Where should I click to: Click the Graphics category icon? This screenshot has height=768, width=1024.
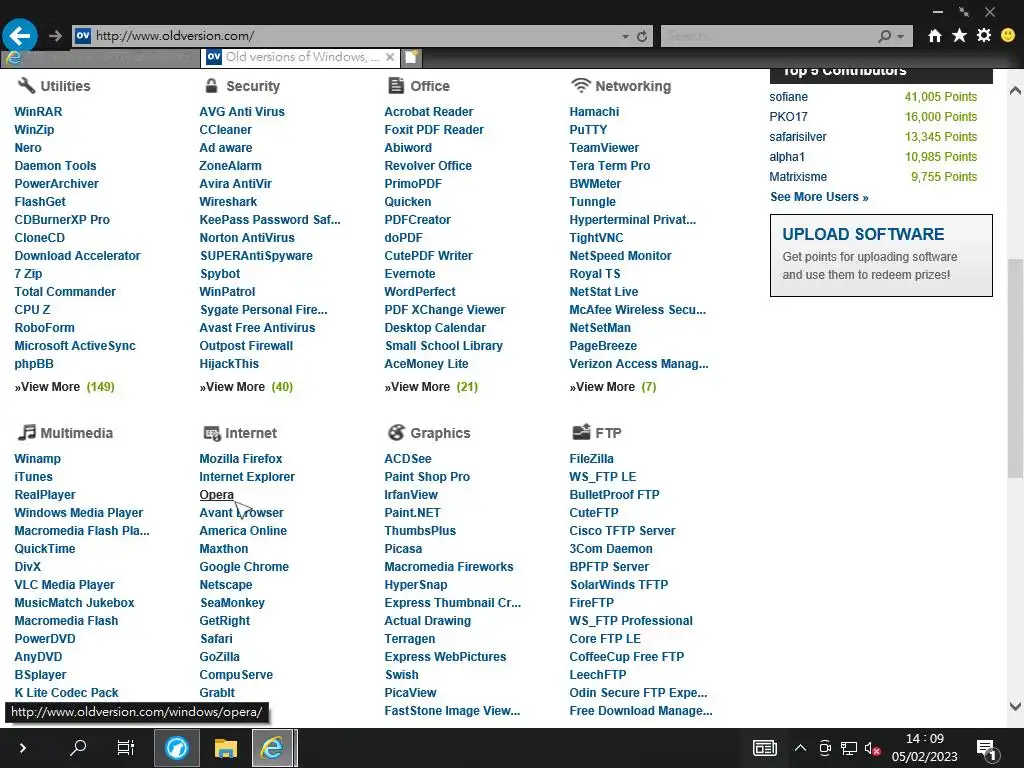[x=396, y=432]
